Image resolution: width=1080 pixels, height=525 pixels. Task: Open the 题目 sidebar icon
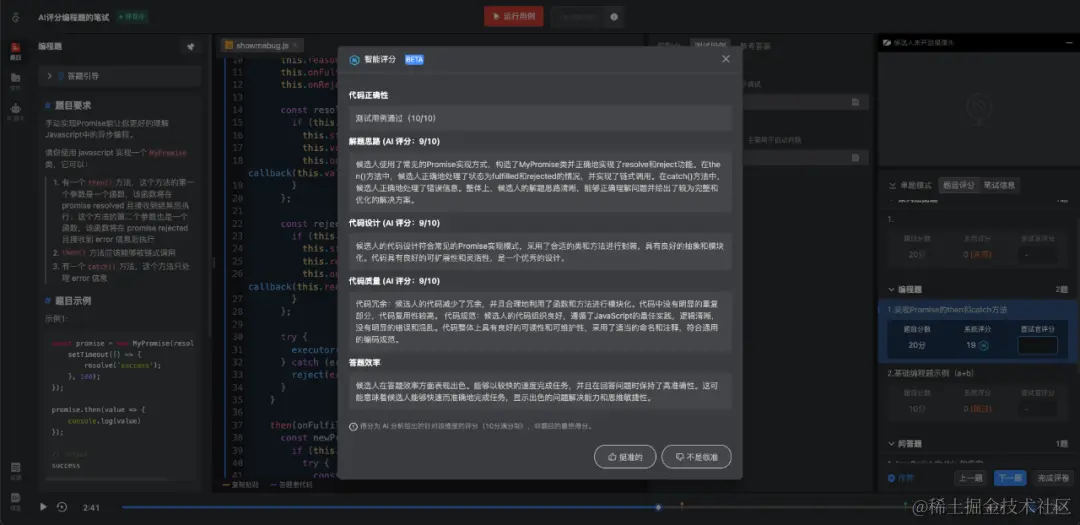[15, 50]
